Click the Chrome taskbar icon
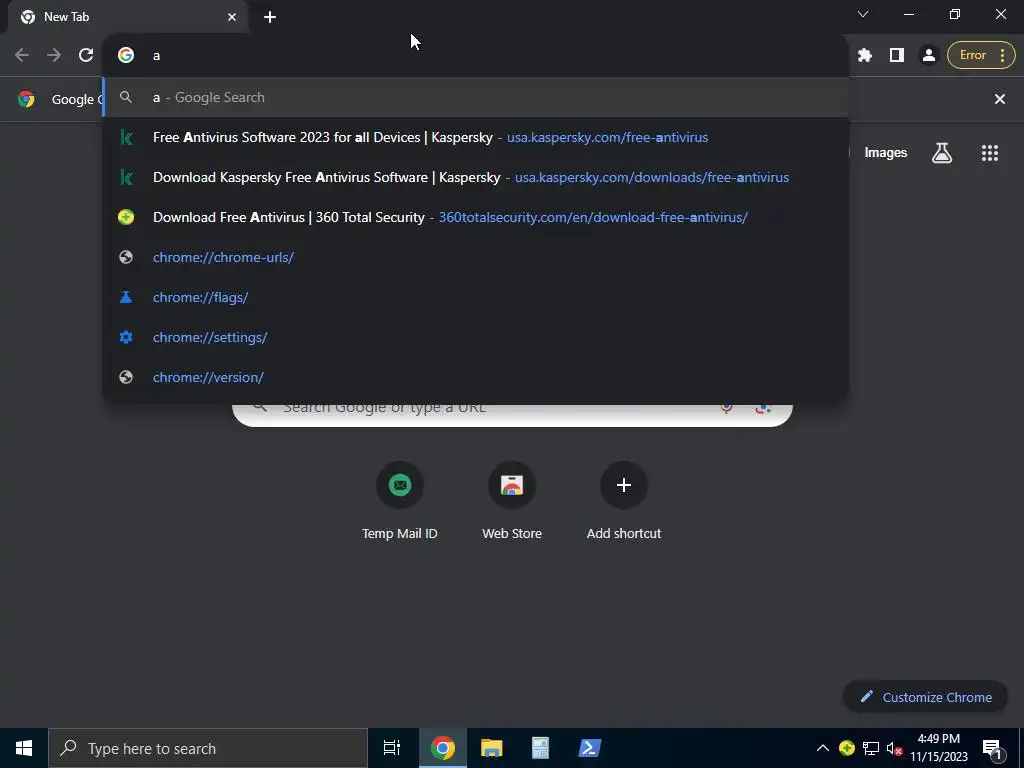Viewport: 1024px width, 768px height. pyautogui.click(x=443, y=748)
